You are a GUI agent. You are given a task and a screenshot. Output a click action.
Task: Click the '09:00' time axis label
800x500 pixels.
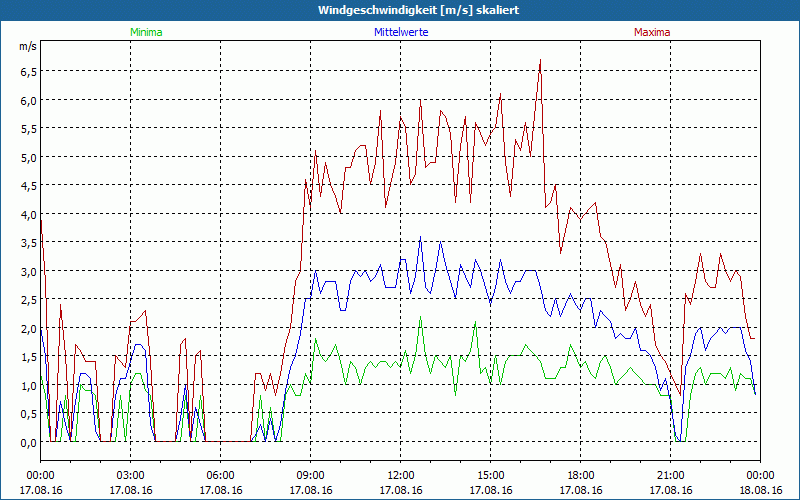311,476
